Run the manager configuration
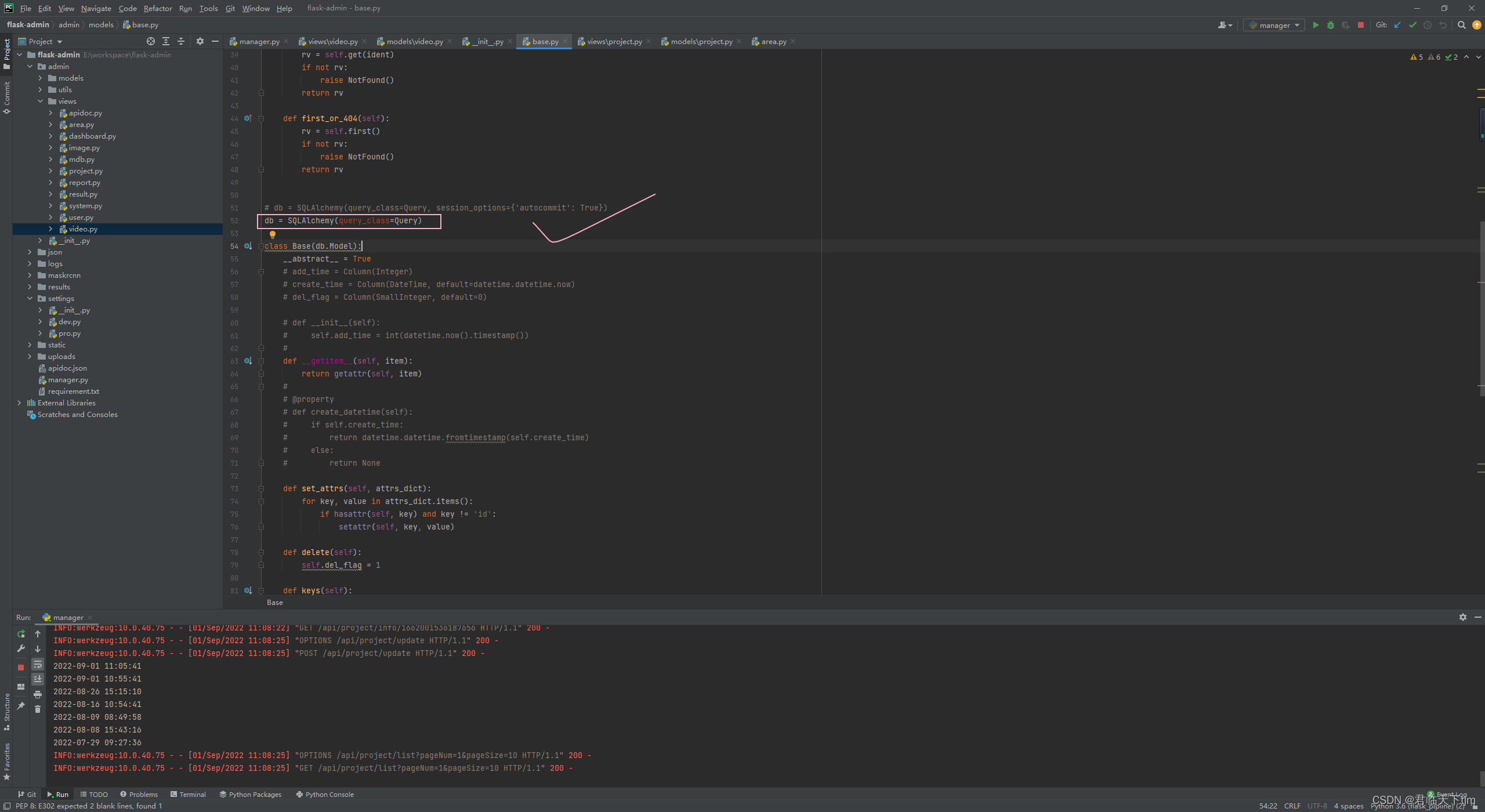Screen dimensions: 1485x812 coord(1315,25)
